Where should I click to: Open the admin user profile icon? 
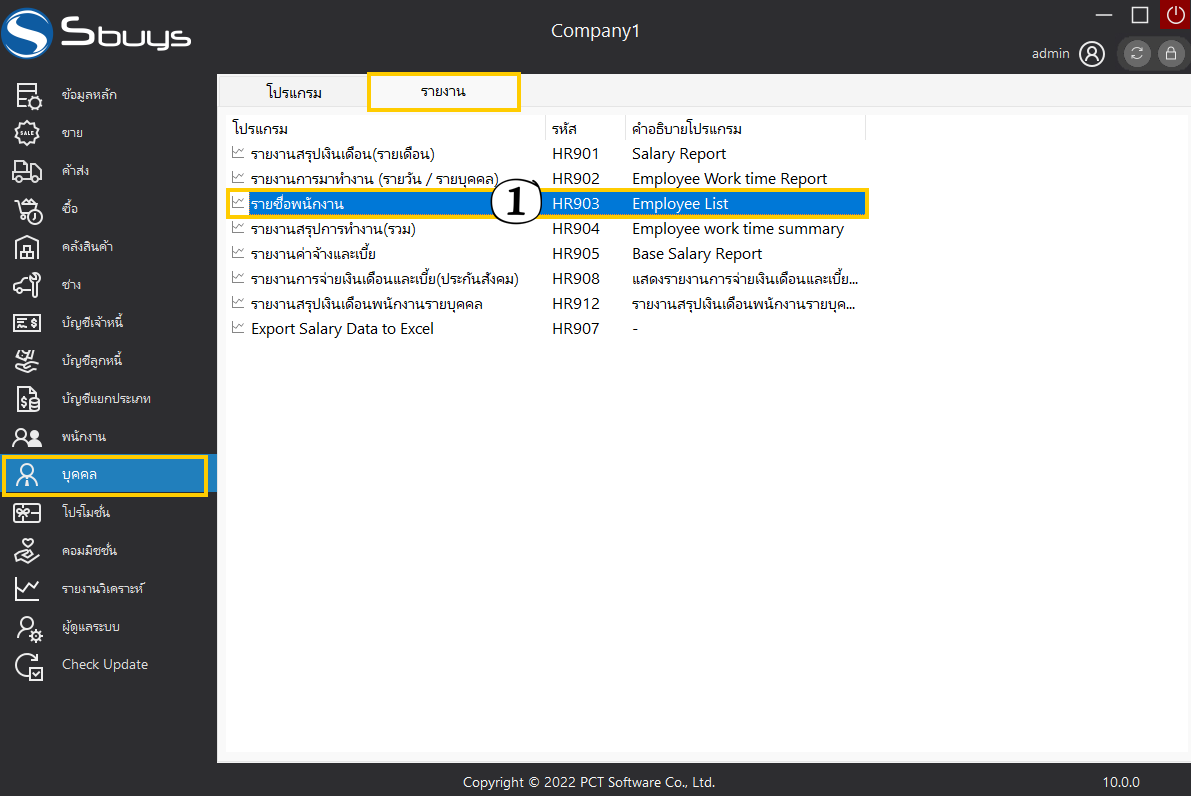point(1092,54)
